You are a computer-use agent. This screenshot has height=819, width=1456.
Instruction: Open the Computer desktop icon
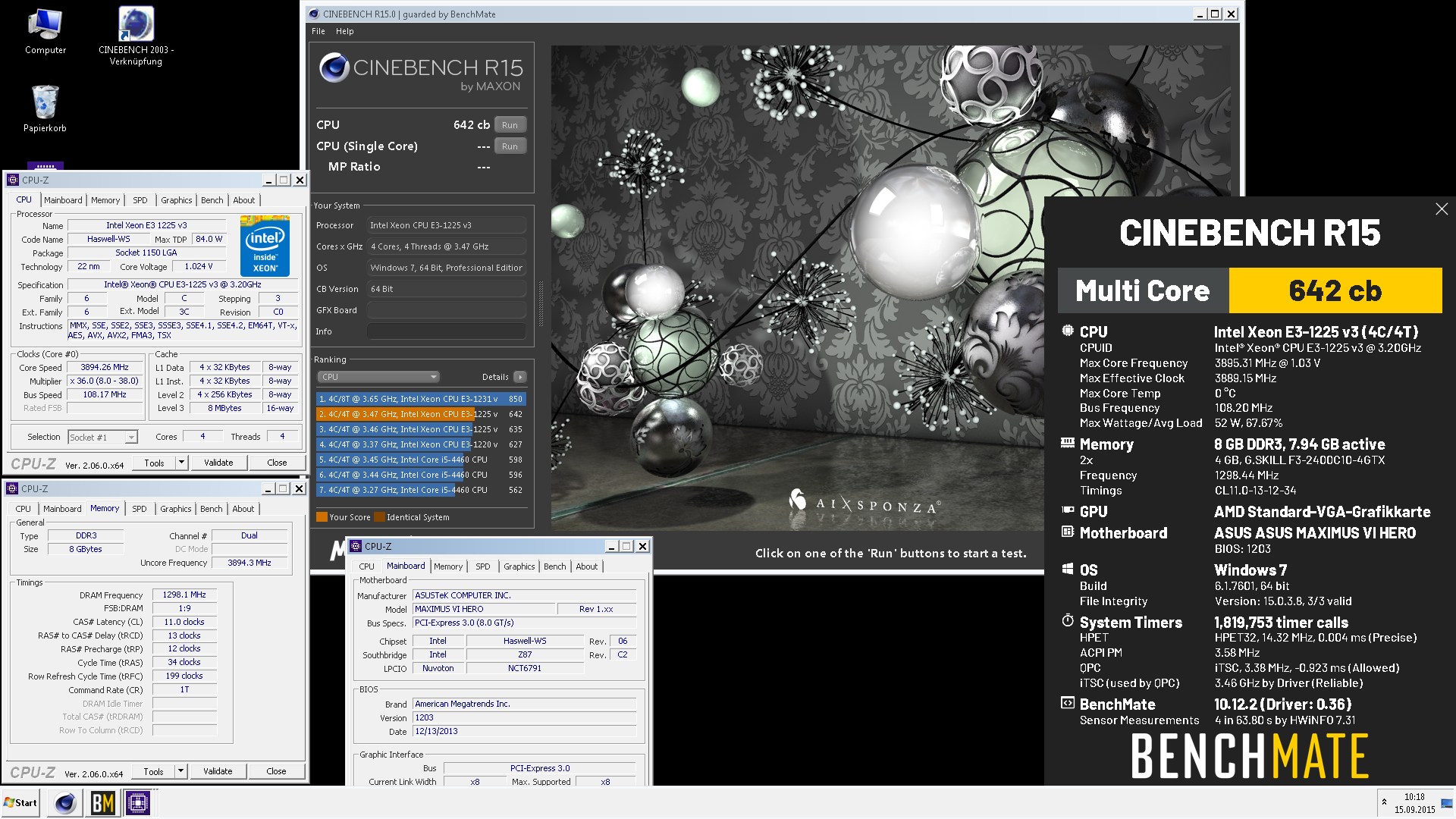tap(45, 32)
